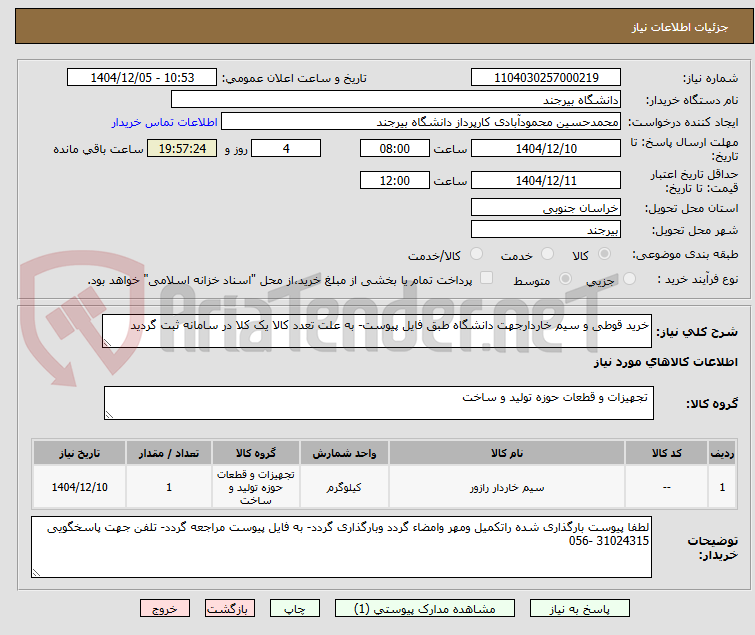Click the validity time field 12:00
The height and width of the screenshot is (635, 755).
pos(394,180)
